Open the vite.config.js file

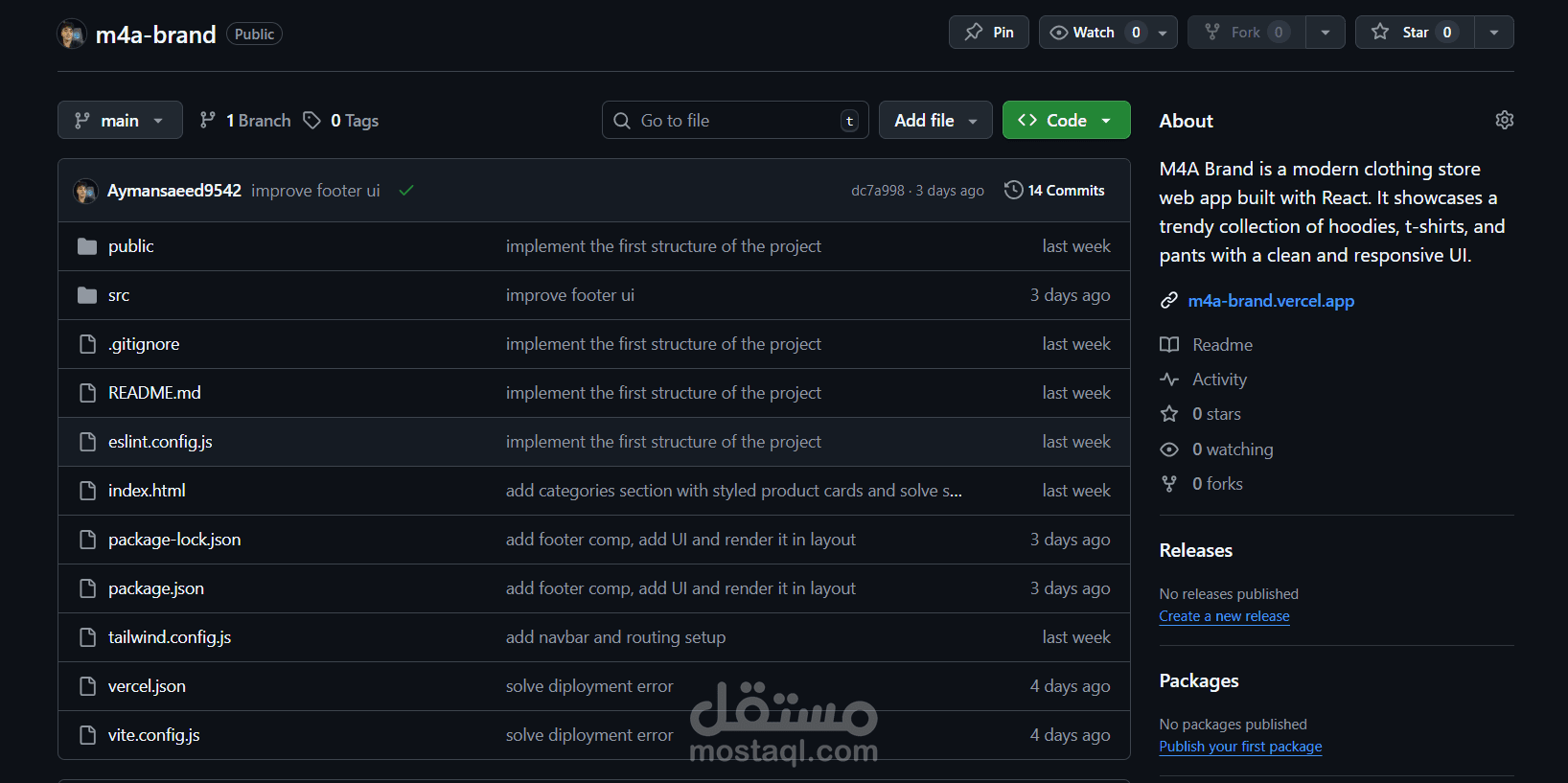click(154, 735)
